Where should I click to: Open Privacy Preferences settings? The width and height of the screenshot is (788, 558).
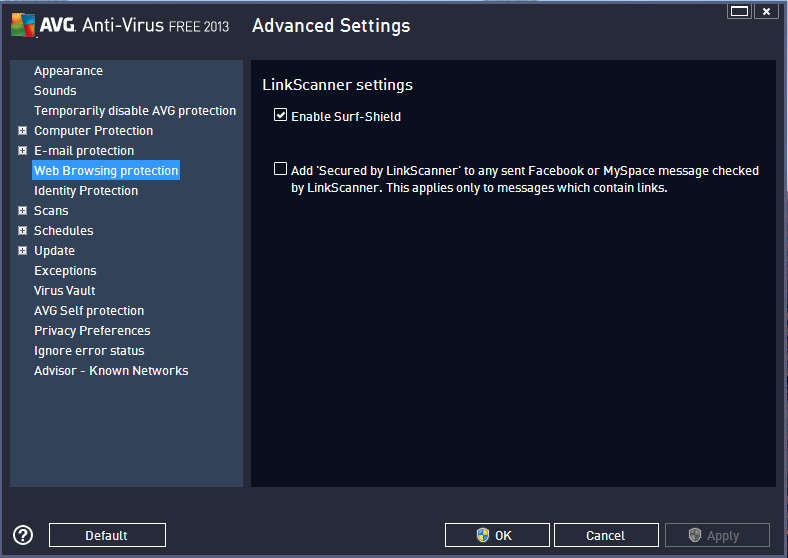coord(92,331)
